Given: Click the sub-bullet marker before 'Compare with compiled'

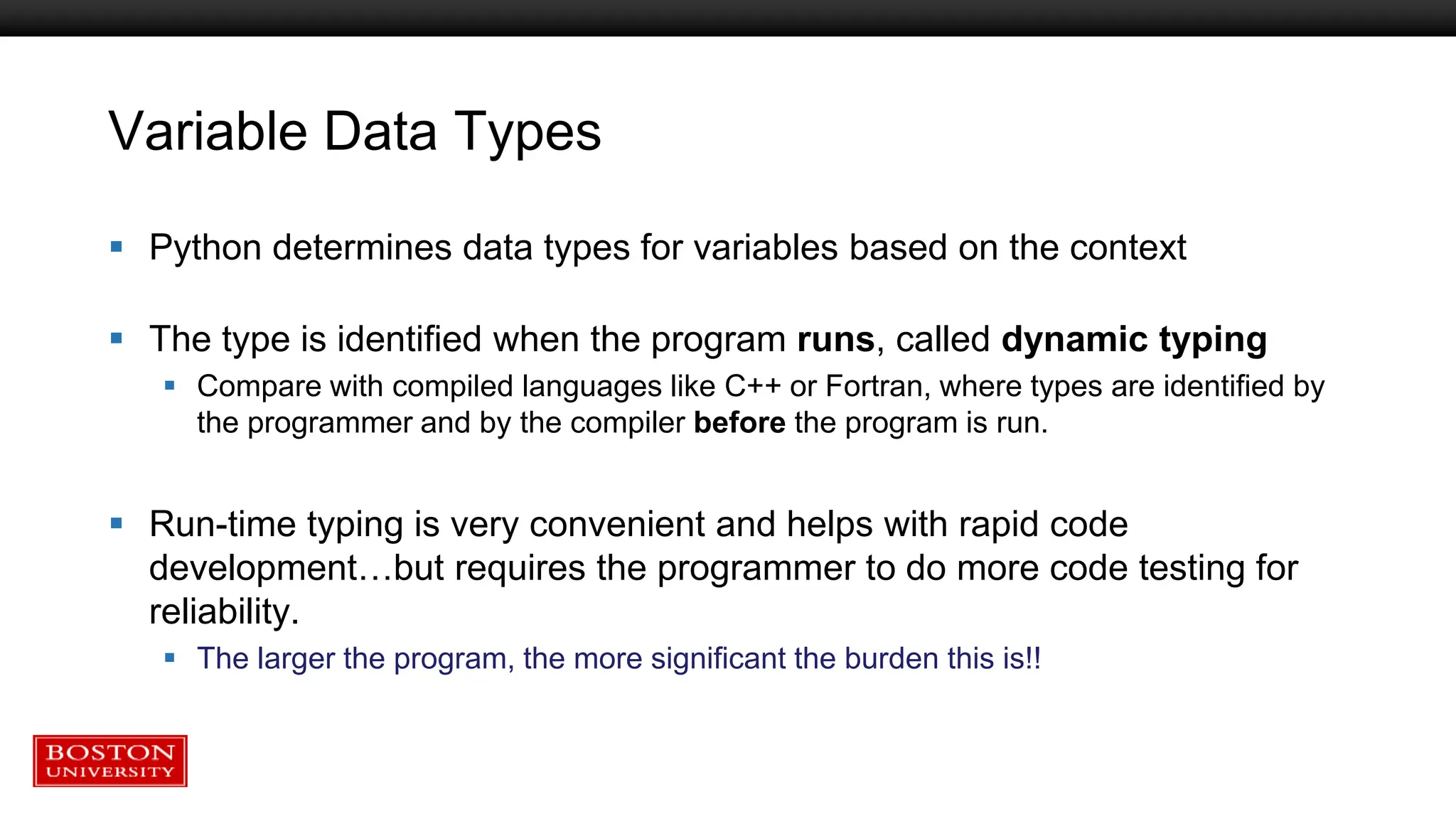Looking at the screenshot, I should pyautogui.click(x=169, y=386).
